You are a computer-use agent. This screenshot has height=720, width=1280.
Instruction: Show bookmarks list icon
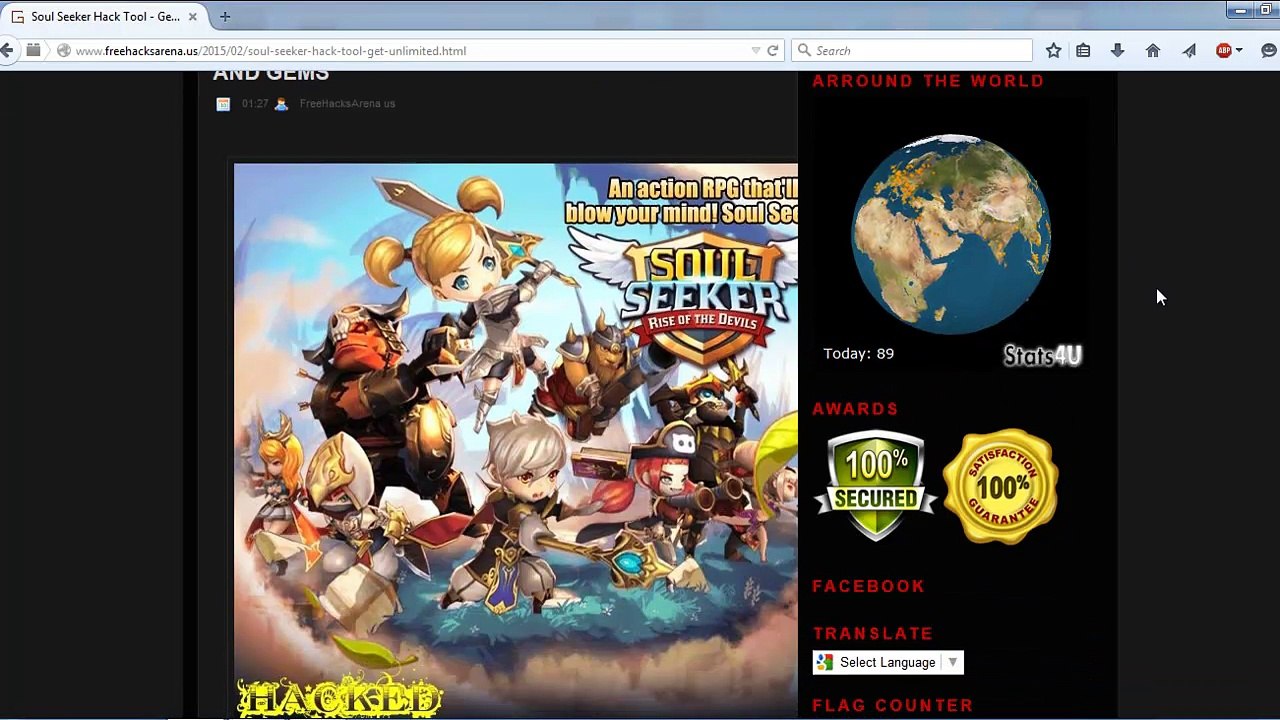point(1083,50)
